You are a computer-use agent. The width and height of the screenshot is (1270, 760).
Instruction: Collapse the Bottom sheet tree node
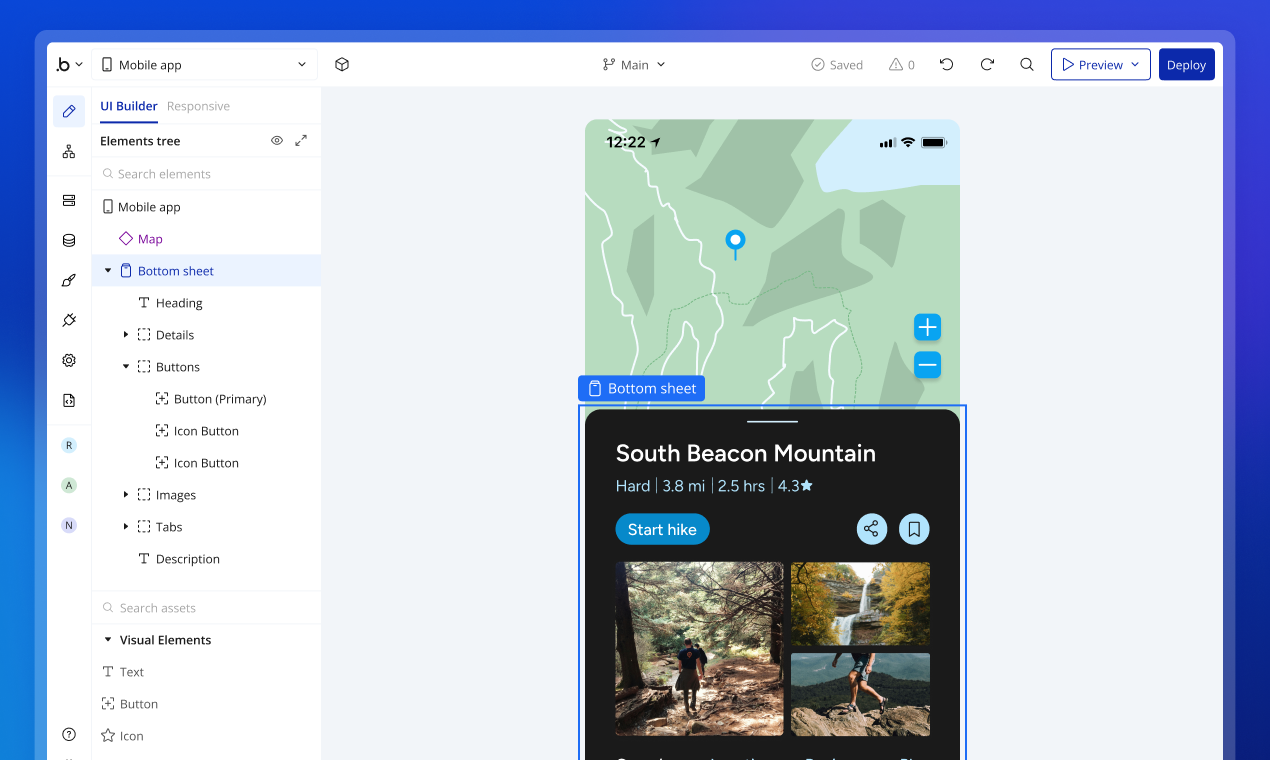point(108,271)
